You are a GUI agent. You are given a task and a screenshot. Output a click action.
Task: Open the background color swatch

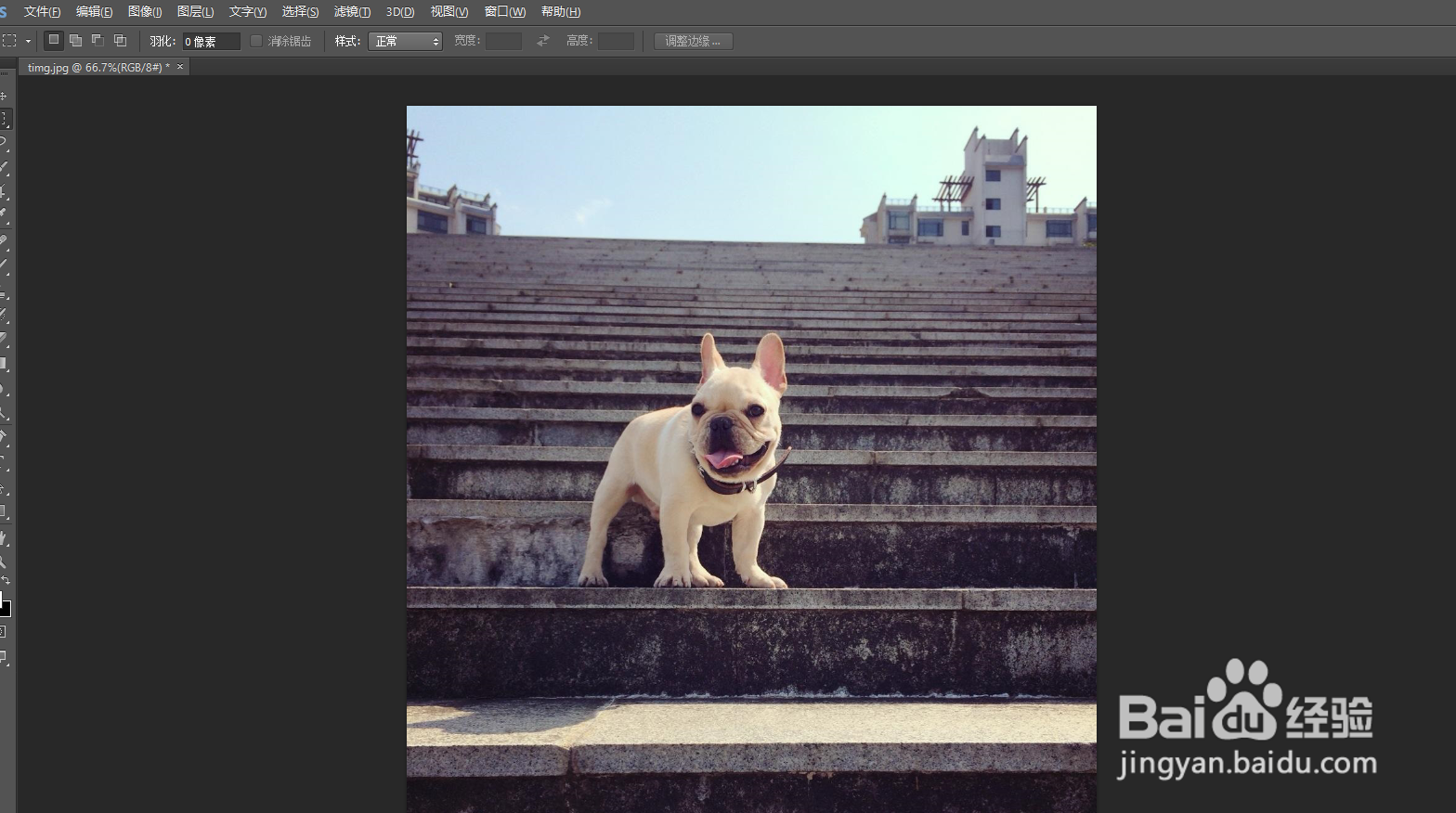pos(6,610)
